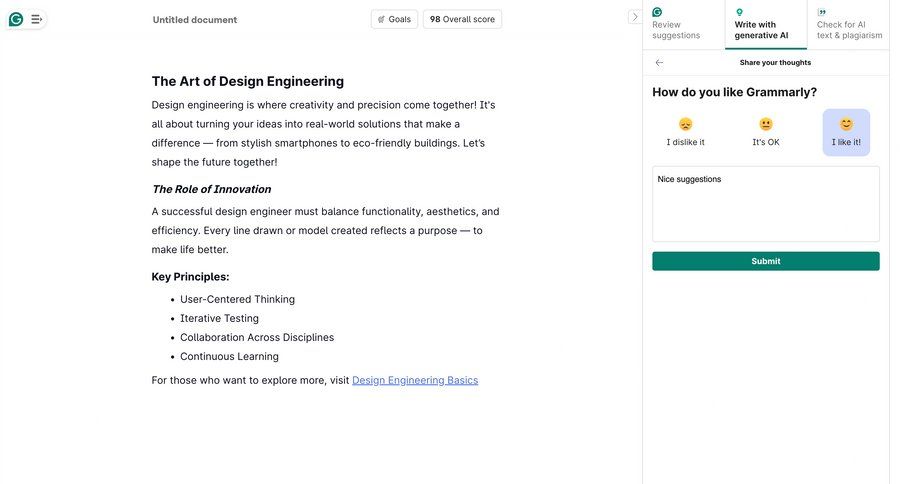
Task: Click the Grammarly logo icon
Action: (16, 20)
